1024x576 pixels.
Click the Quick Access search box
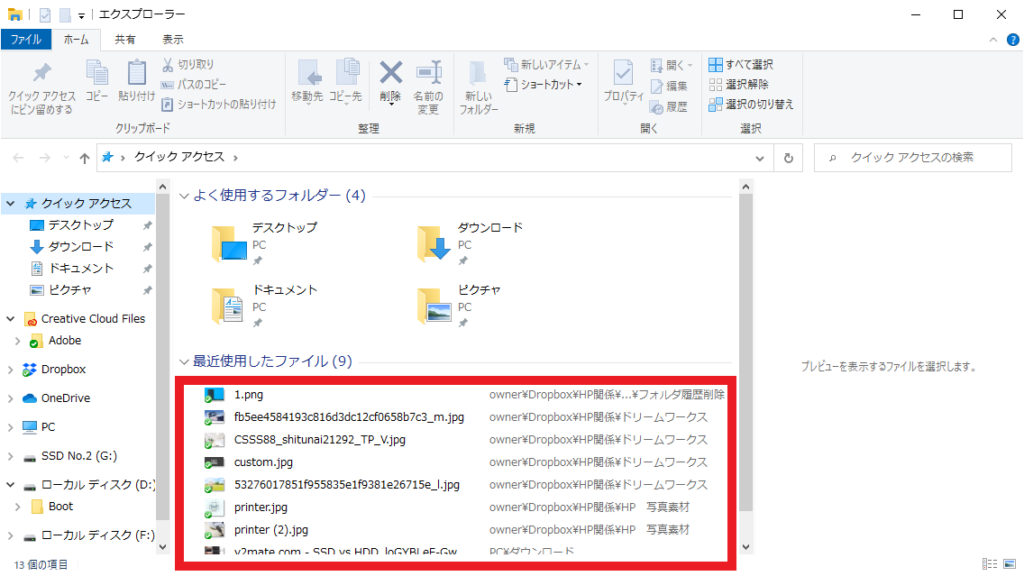pyautogui.click(x=913, y=157)
